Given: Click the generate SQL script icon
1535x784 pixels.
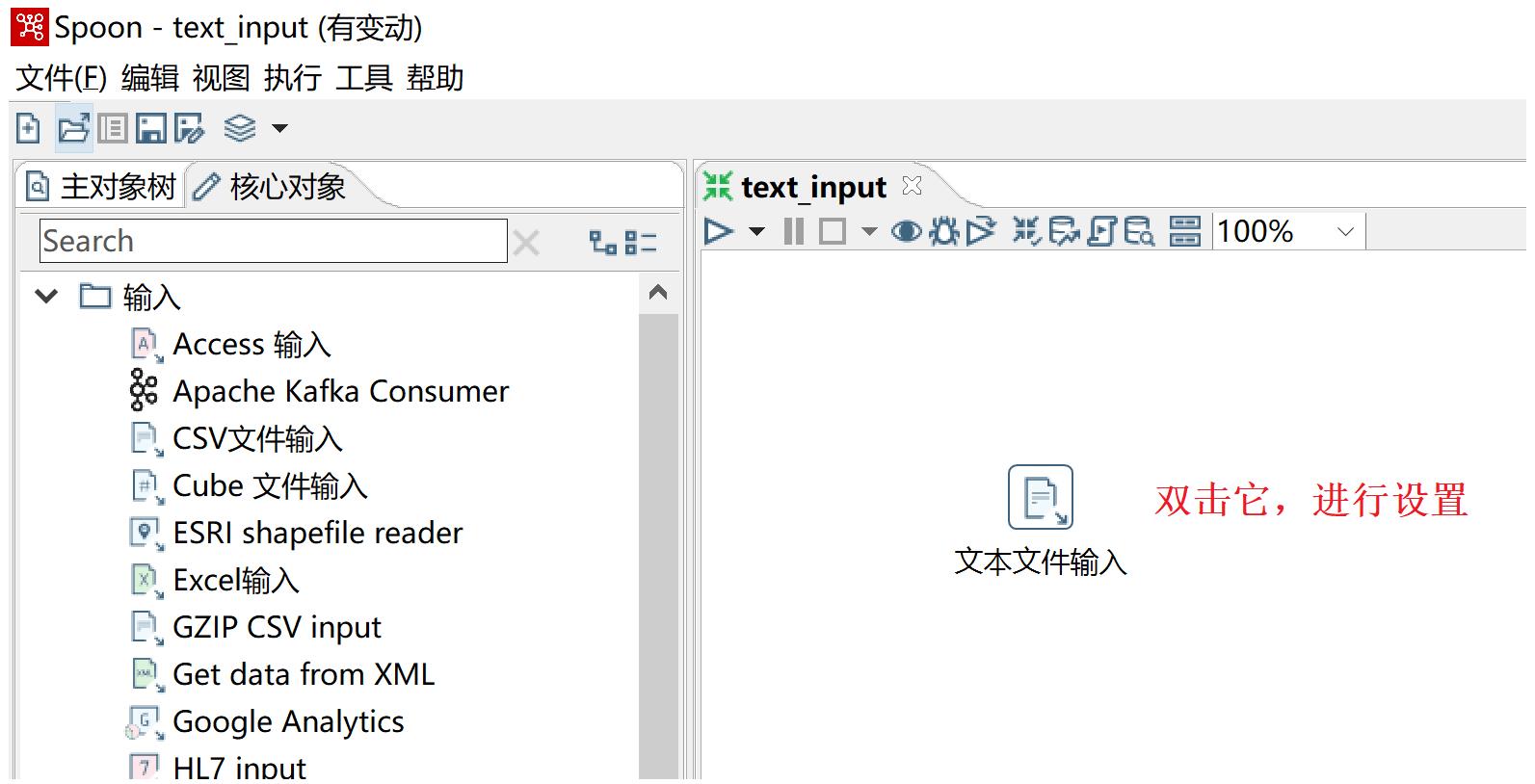Looking at the screenshot, I should [1102, 231].
